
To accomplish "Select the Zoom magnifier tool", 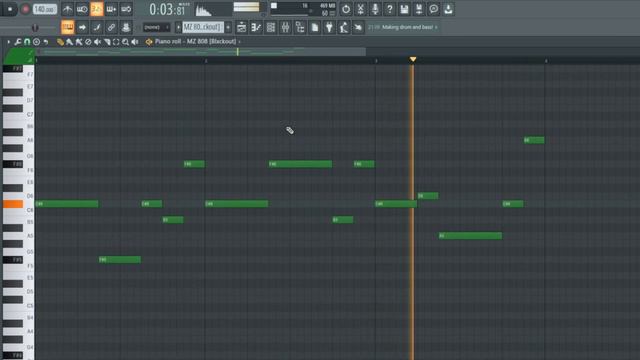I will pyautogui.click(x=125, y=42).
